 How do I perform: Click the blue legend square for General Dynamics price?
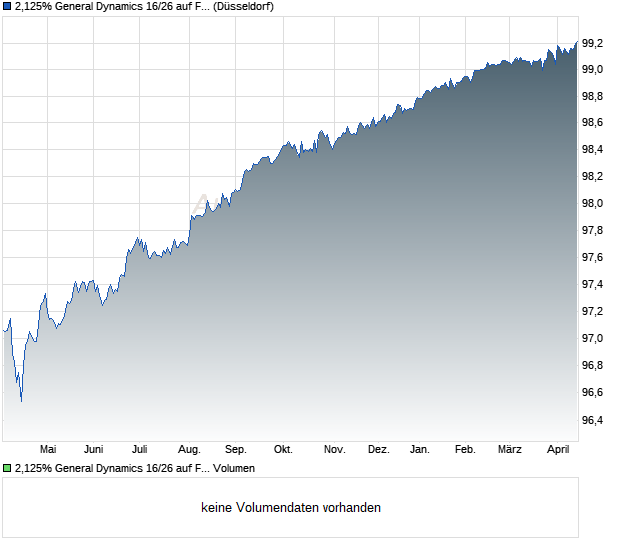tap(7, 6)
